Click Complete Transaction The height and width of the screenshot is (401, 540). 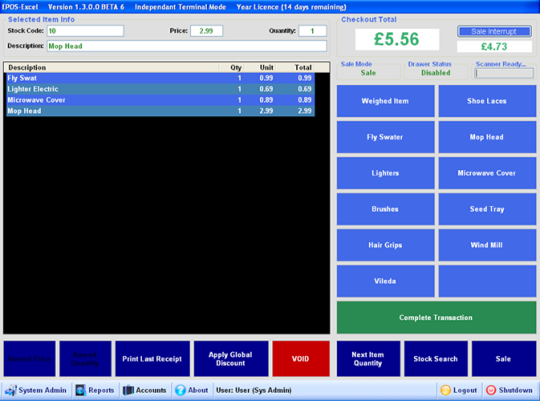click(436, 317)
